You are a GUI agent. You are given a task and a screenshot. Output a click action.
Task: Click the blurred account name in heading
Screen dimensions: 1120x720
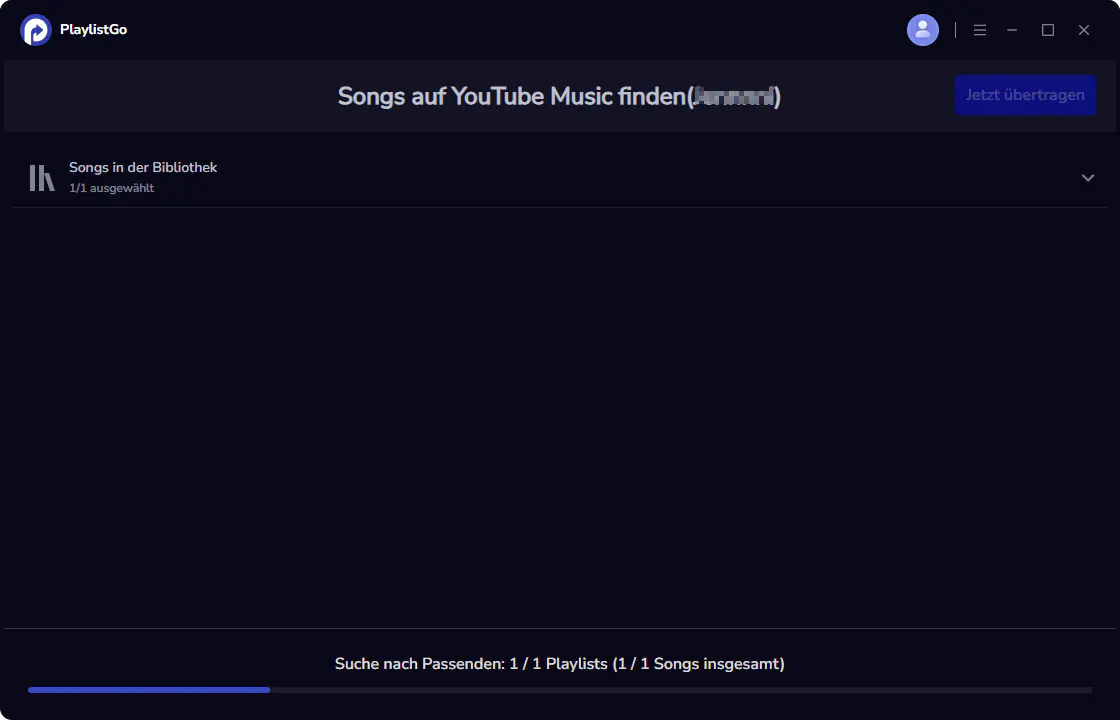tap(734, 96)
